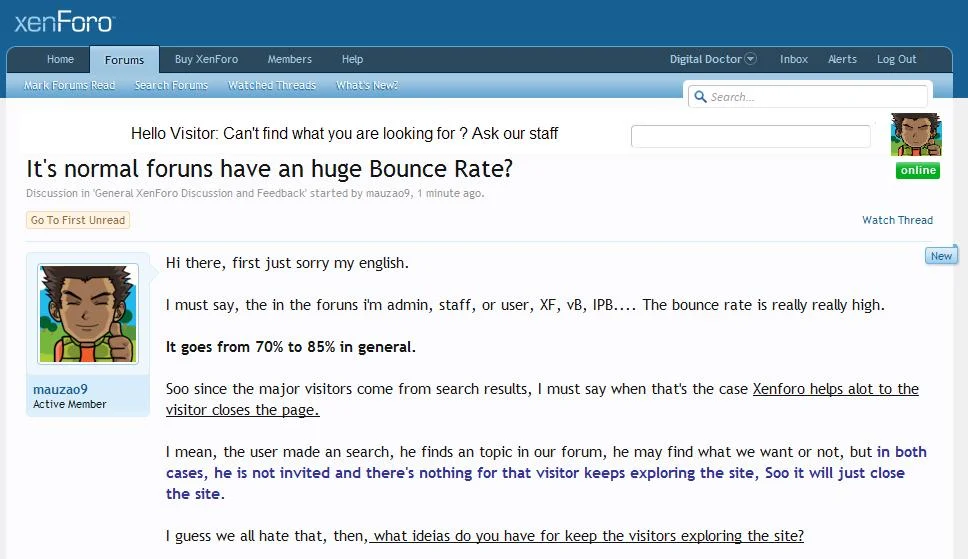Click '1 minute ago' timestamp
The height and width of the screenshot is (559, 968).
coord(448,193)
